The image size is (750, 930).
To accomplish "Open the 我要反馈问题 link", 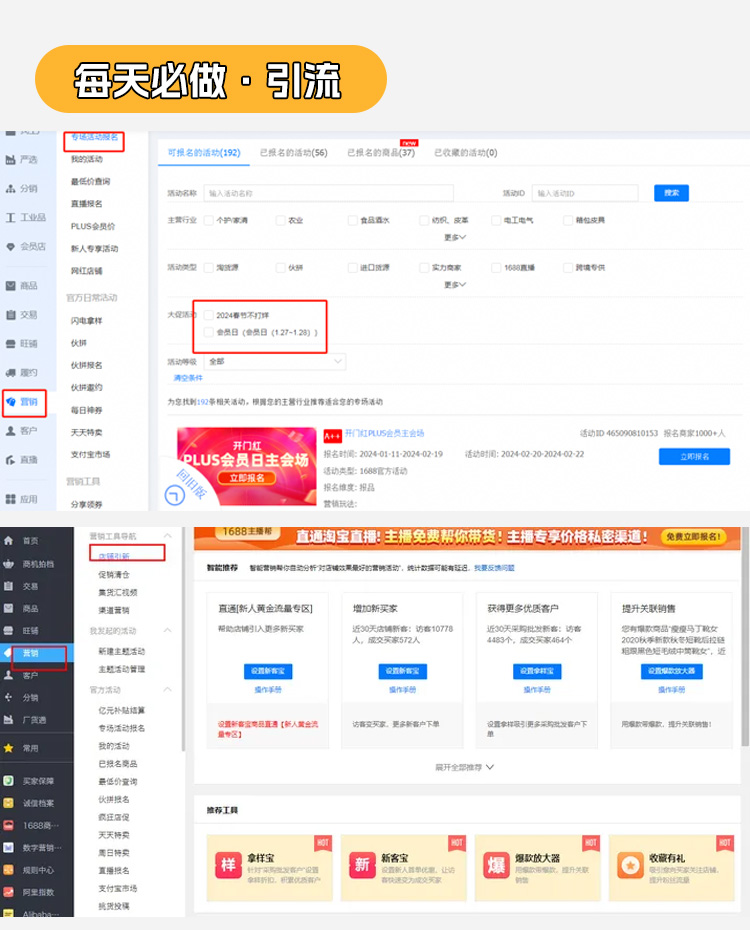I will point(494,568).
